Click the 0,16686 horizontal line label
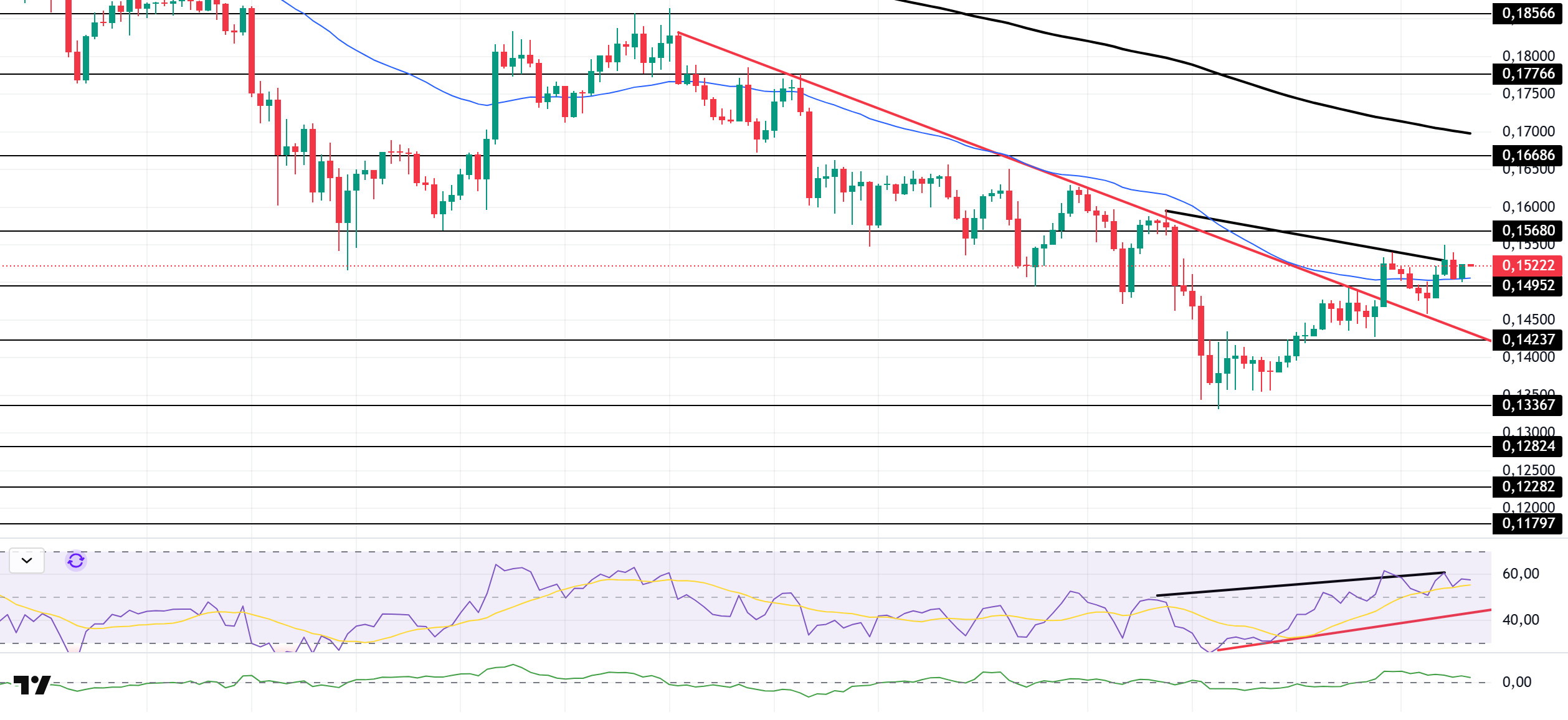1568x720 pixels. (1528, 155)
